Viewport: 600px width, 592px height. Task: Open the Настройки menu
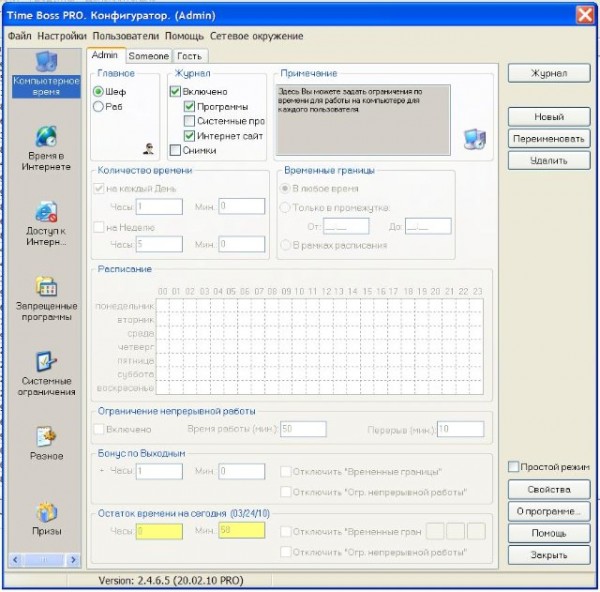pos(62,36)
